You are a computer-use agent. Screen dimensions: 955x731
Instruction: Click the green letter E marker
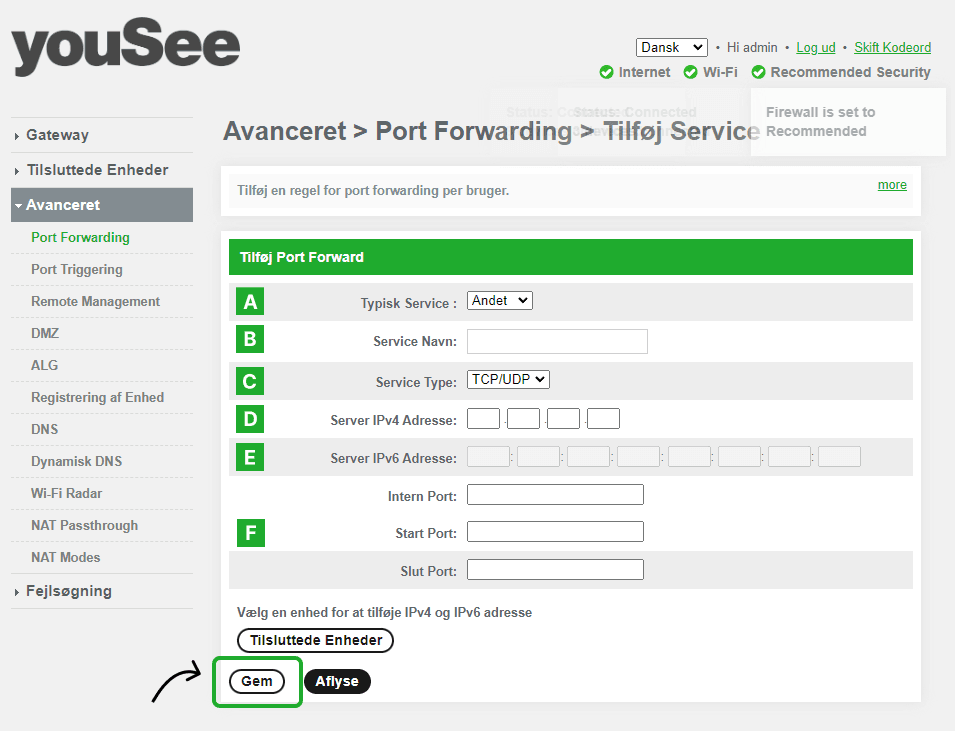(x=249, y=457)
